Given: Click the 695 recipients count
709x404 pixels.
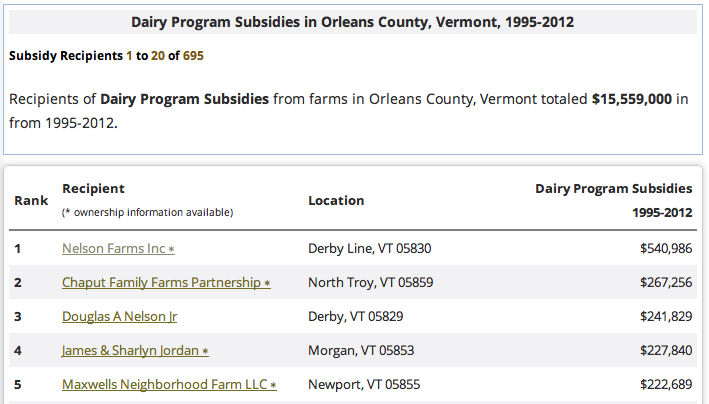Looking at the screenshot, I should click(x=193, y=56).
